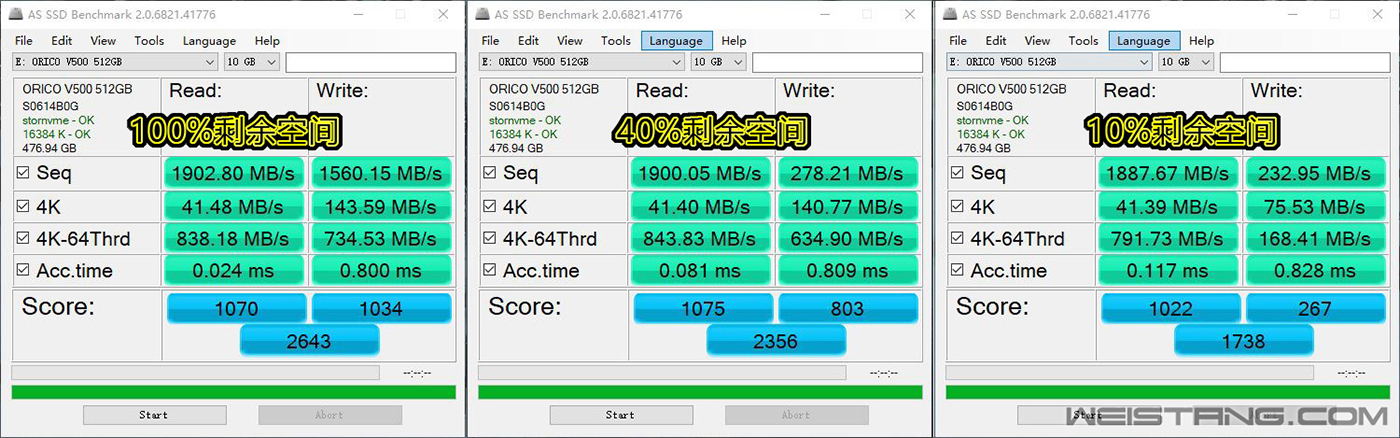Open the 10 GB size dropdown in the right window
The width and height of the screenshot is (1400, 438).
point(1186,62)
